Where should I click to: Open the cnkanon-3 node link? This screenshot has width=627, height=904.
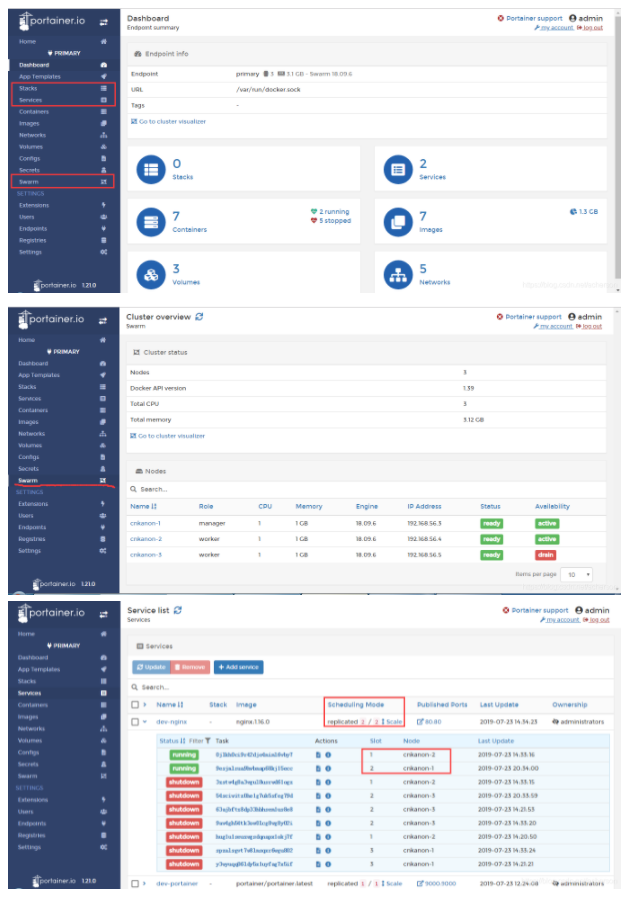(146, 553)
